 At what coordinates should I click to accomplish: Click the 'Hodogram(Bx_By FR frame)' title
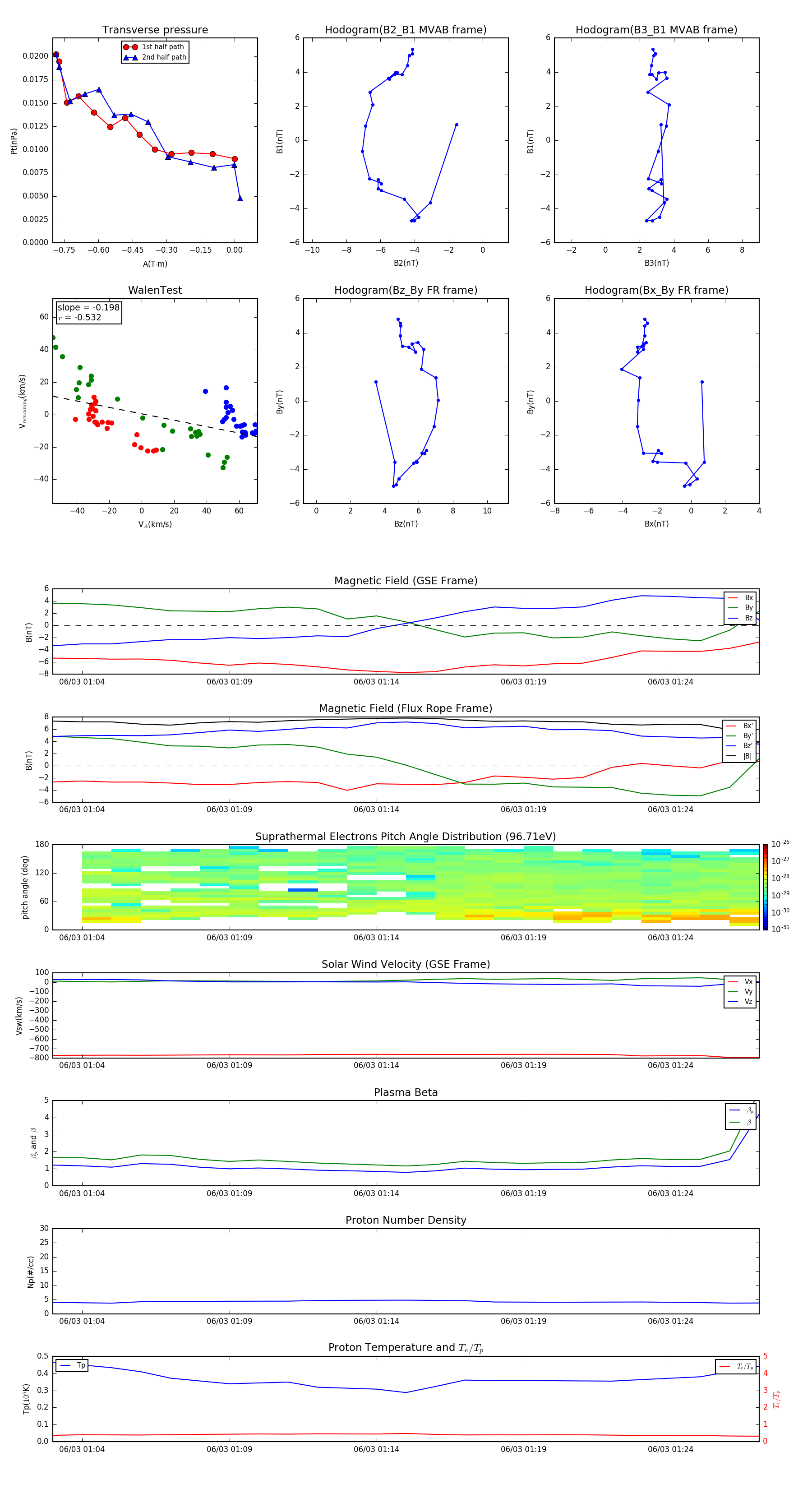tap(656, 290)
